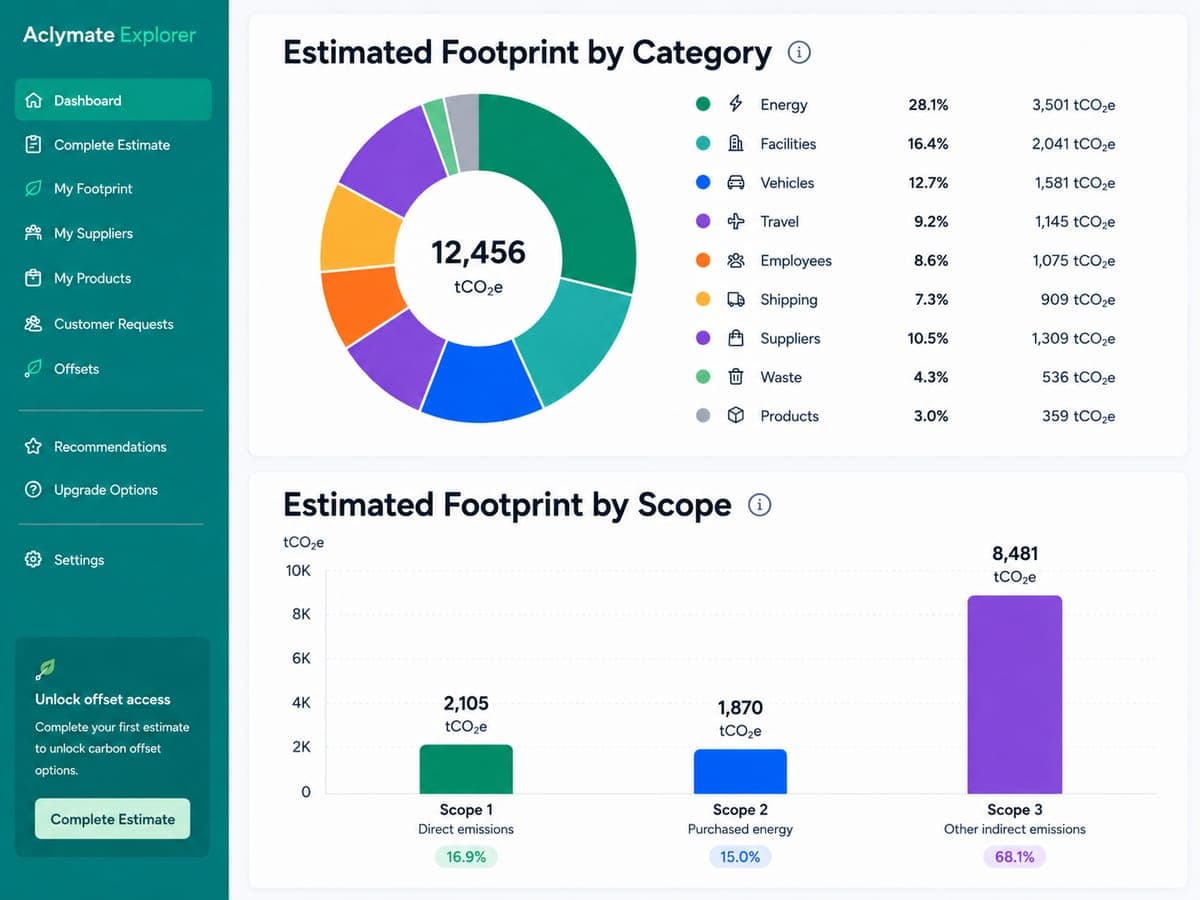This screenshot has width=1200, height=900.
Task: Click info icon beside Footprint by Scope
Action: coord(759,505)
